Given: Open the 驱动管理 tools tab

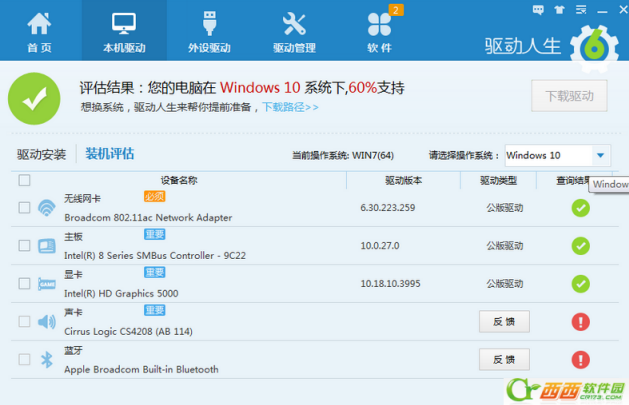Looking at the screenshot, I should [x=294, y=31].
